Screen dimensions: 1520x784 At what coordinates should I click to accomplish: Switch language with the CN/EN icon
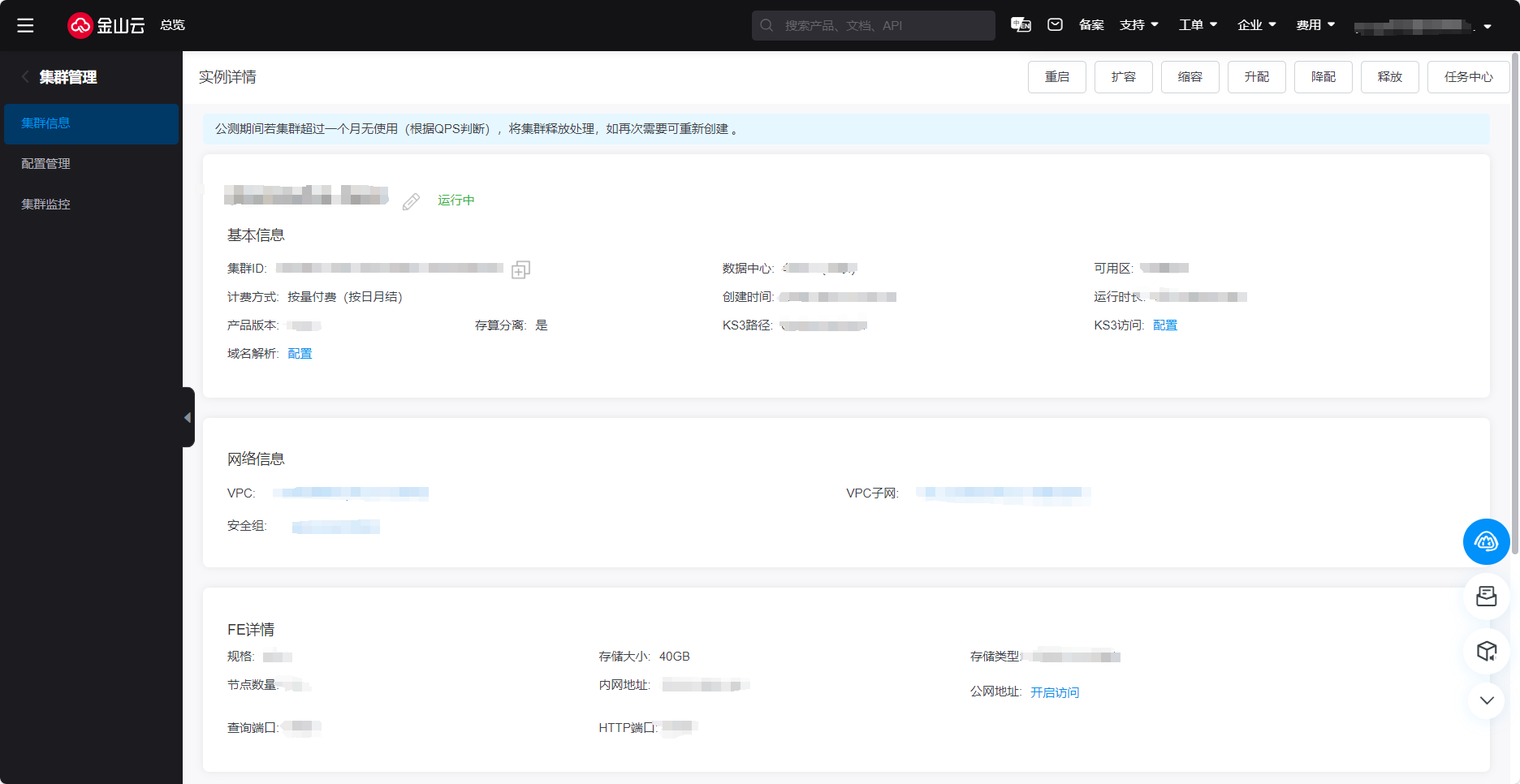(1021, 25)
